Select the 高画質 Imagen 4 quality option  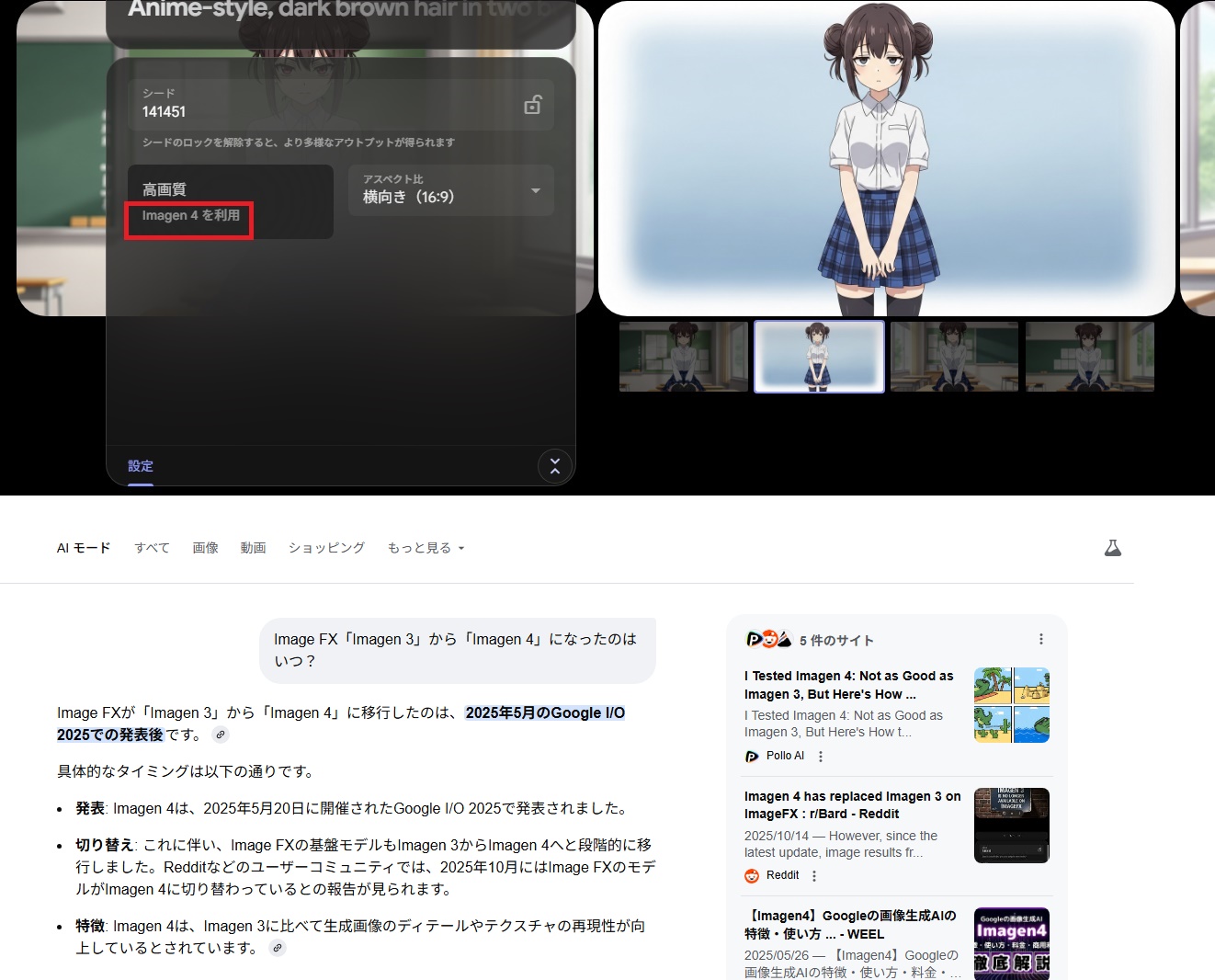tap(230, 201)
